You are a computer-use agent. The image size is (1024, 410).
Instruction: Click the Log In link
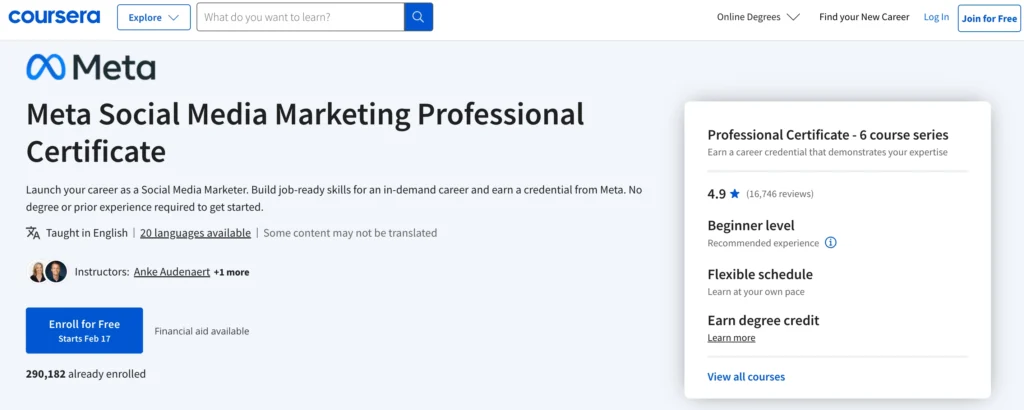[936, 17]
